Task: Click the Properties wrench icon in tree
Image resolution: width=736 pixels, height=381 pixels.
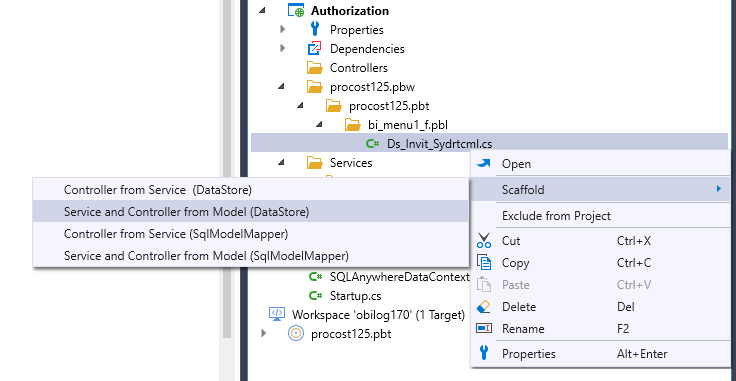Action: pos(315,30)
